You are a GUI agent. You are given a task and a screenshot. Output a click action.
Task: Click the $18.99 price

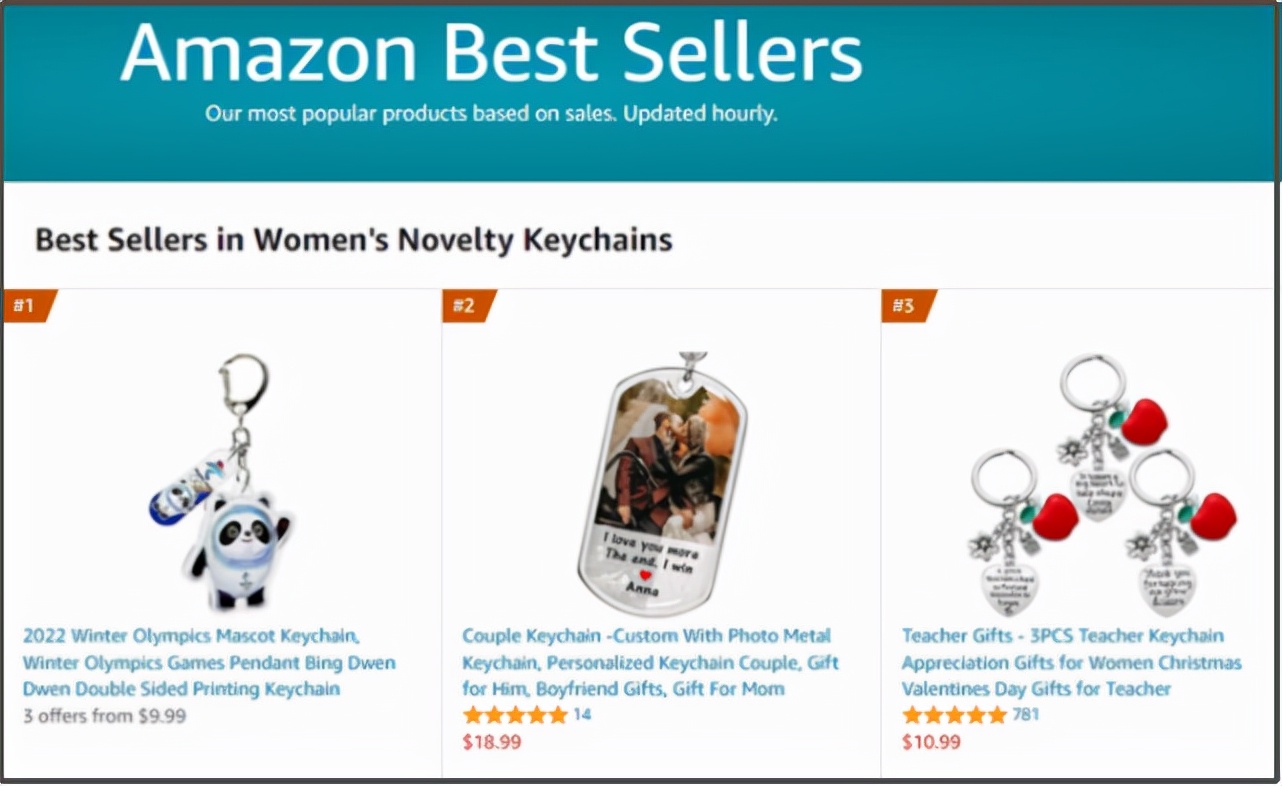[491, 742]
